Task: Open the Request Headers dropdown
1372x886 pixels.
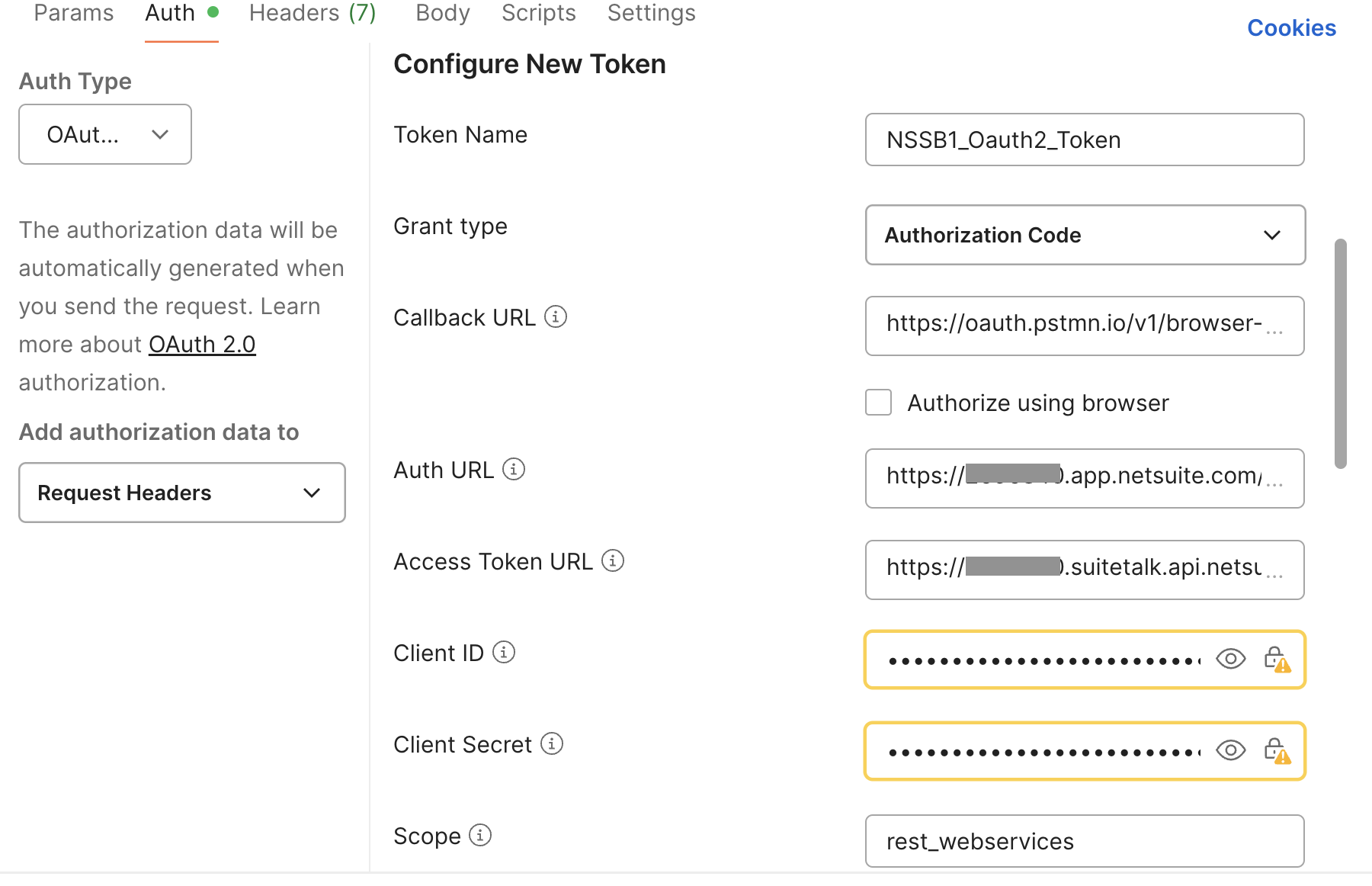Action: (x=181, y=493)
